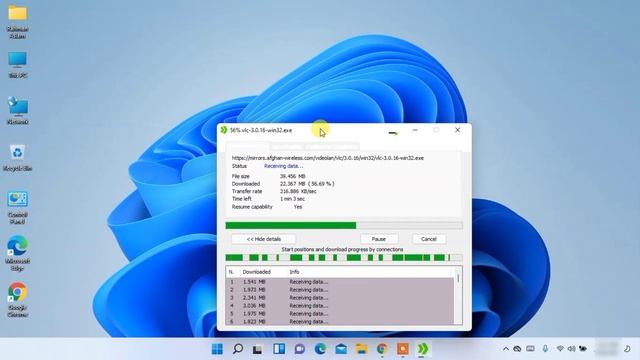
Task: Open File Explorer from the taskbar
Action: point(362,349)
